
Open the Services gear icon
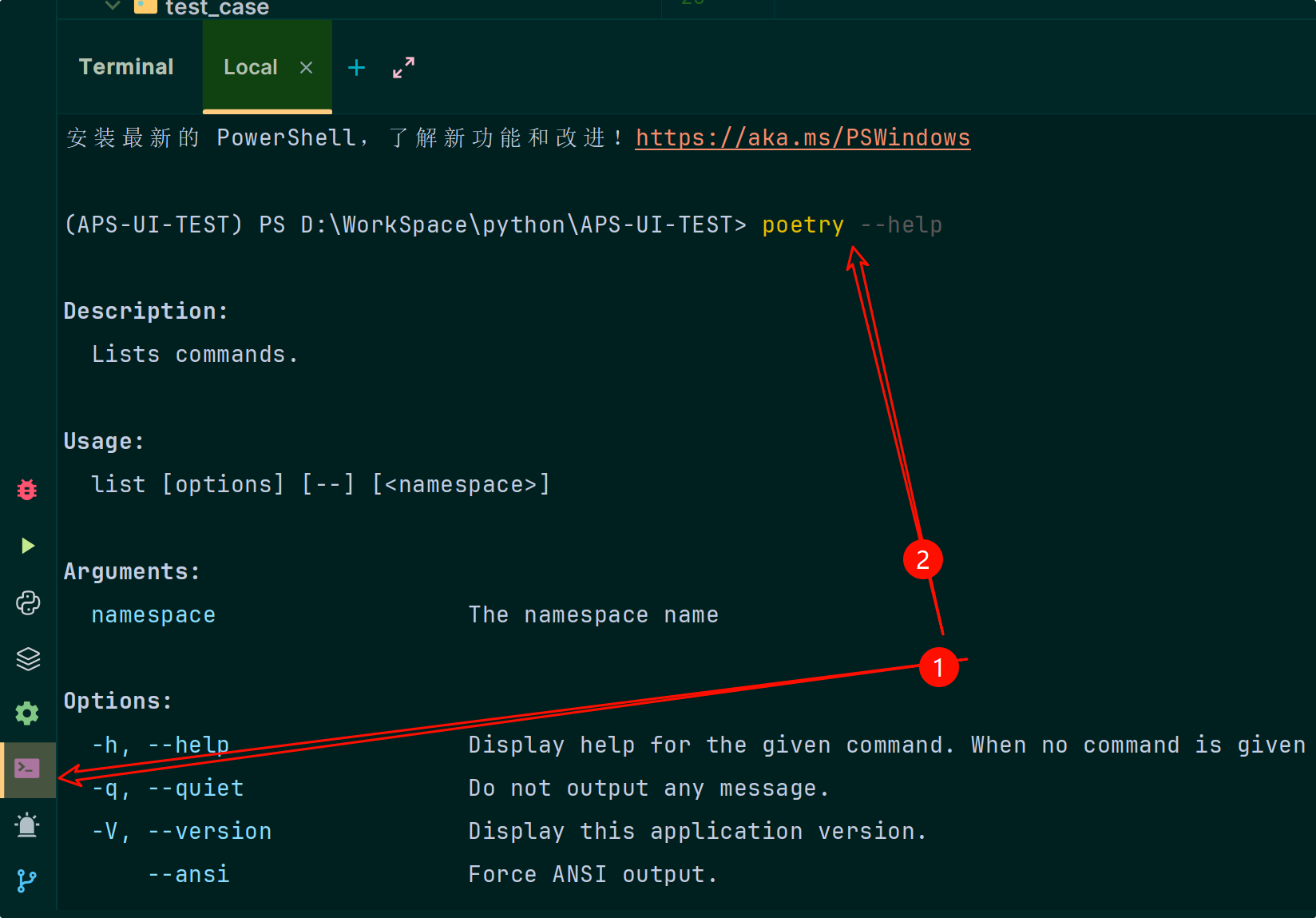click(x=27, y=713)
